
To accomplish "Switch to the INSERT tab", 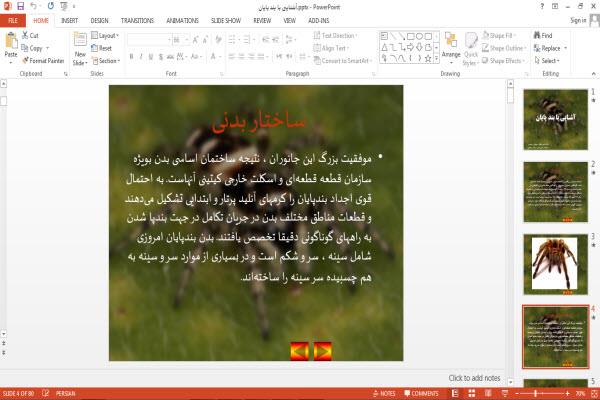I will 69,21.
